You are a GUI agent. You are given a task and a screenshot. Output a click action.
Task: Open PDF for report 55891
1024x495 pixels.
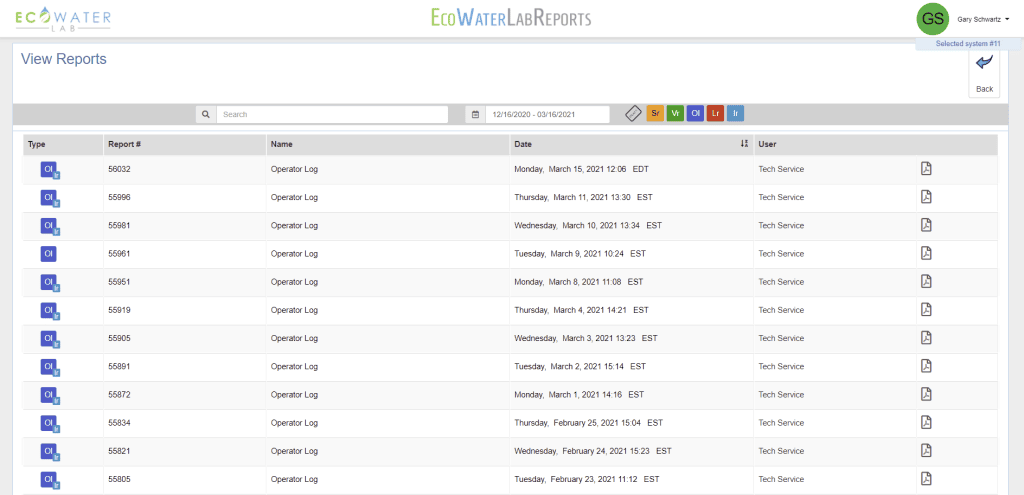(x=926, y=366)
